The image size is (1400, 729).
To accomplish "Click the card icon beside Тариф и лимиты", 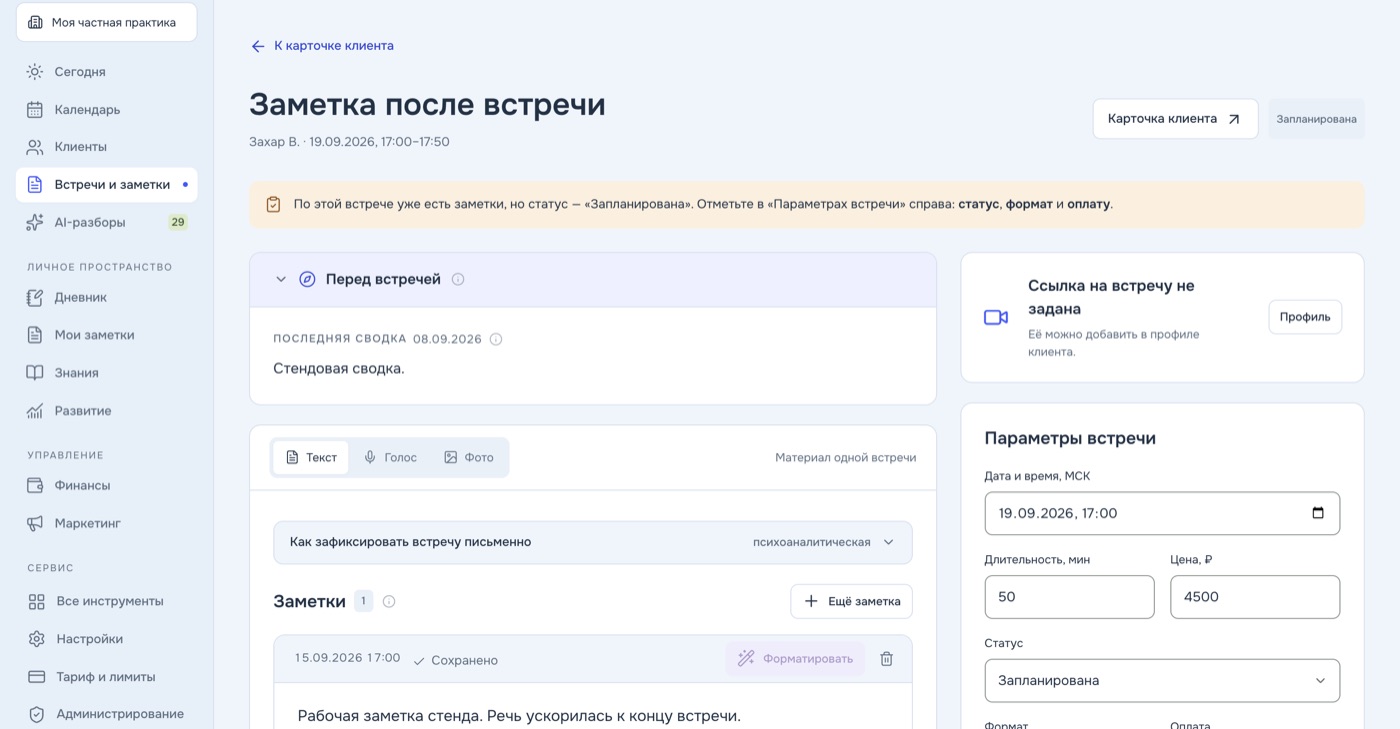I will click(37, 677).
